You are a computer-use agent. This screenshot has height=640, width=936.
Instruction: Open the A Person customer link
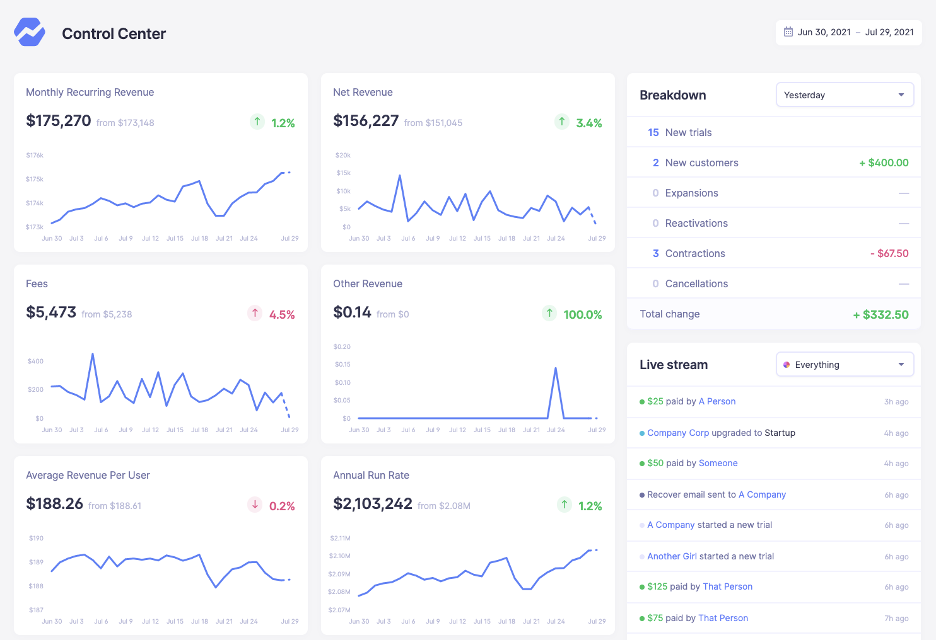[x=717, y=401]
